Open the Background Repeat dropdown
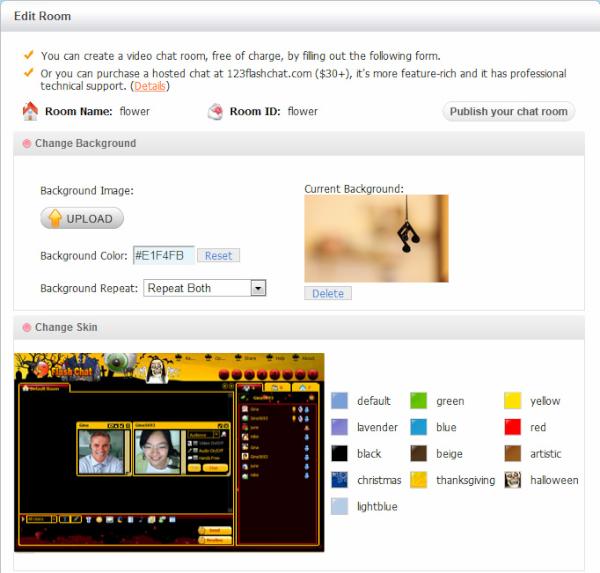The width and height of the screenshot is (600, 573). [x=204, y=288]
